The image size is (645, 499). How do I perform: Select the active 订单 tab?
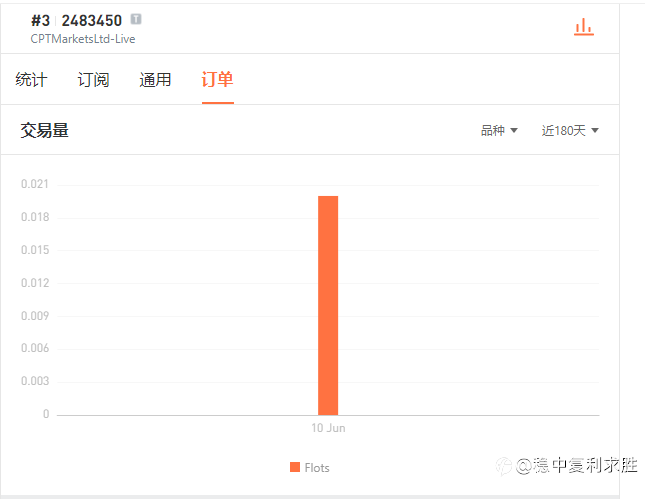(x=218, y=79)
